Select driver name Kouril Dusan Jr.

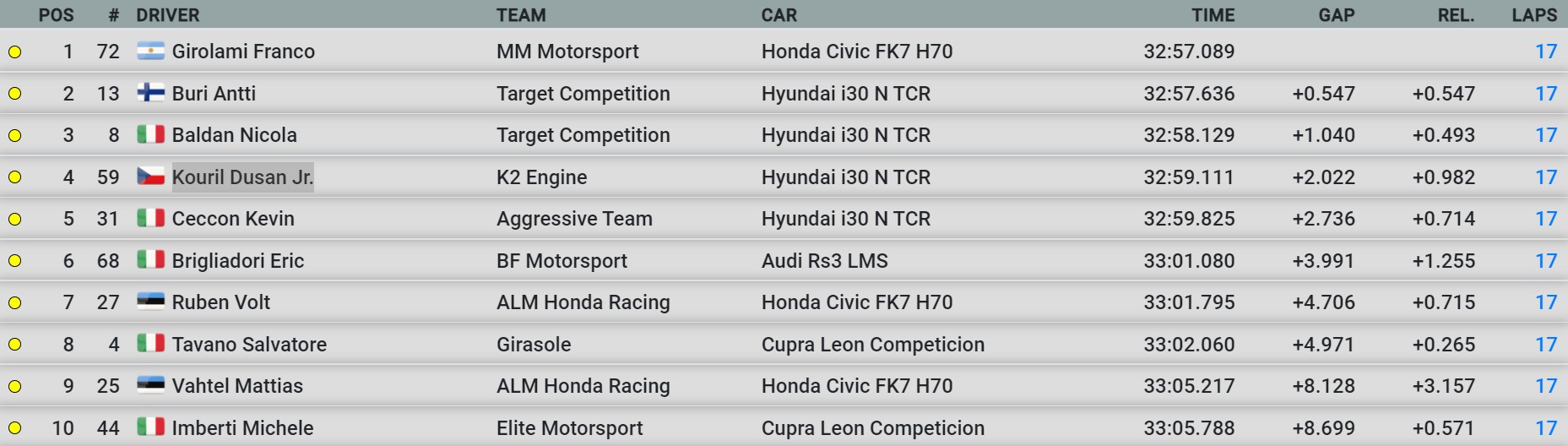pos(243,177)
